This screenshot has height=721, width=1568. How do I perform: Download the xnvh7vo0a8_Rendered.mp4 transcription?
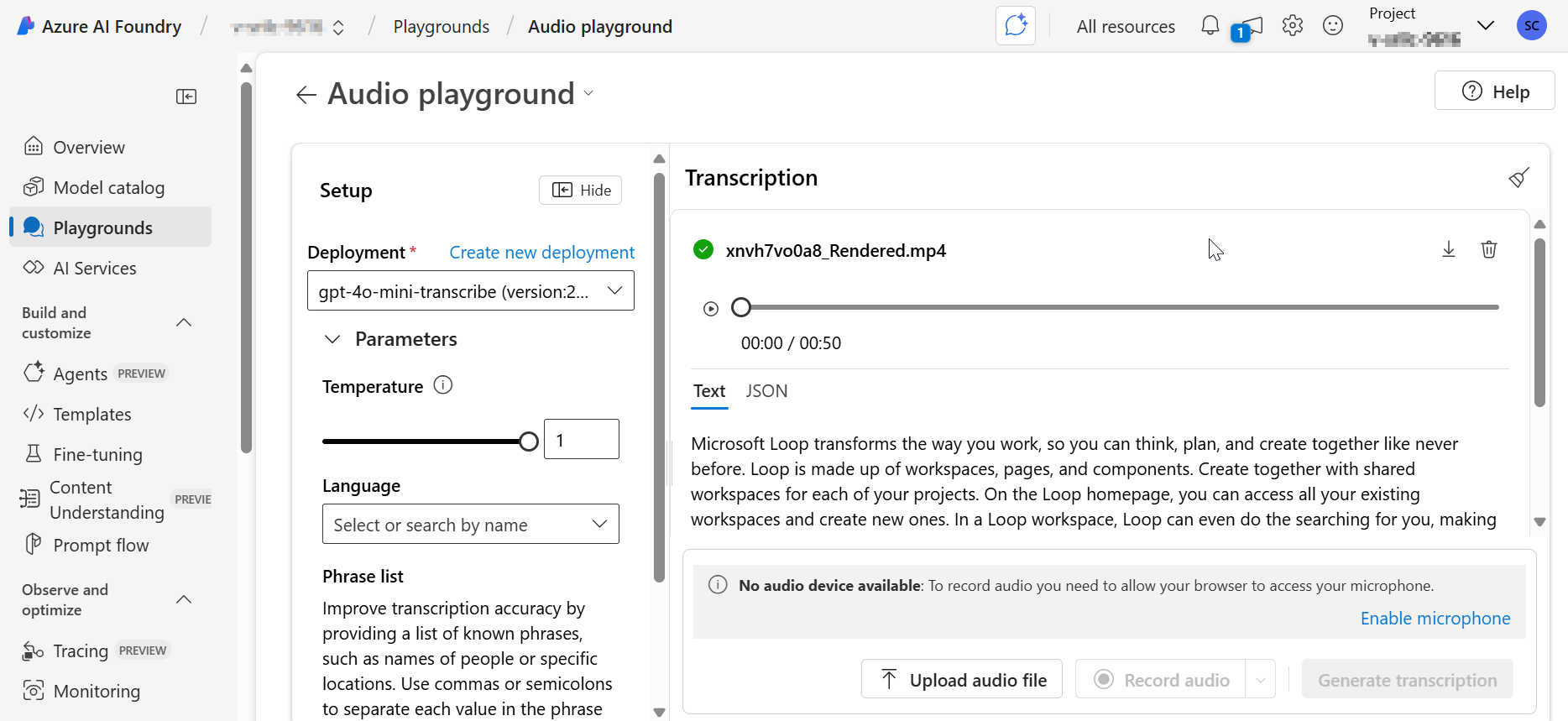click(x=1449, y=249)
